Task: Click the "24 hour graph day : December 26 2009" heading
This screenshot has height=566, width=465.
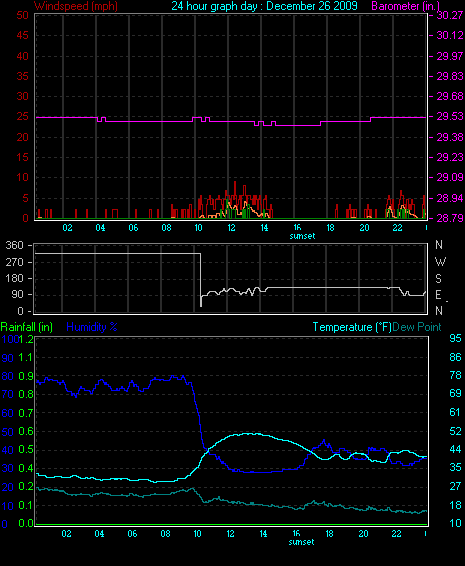Action: [x=264, y=6]
